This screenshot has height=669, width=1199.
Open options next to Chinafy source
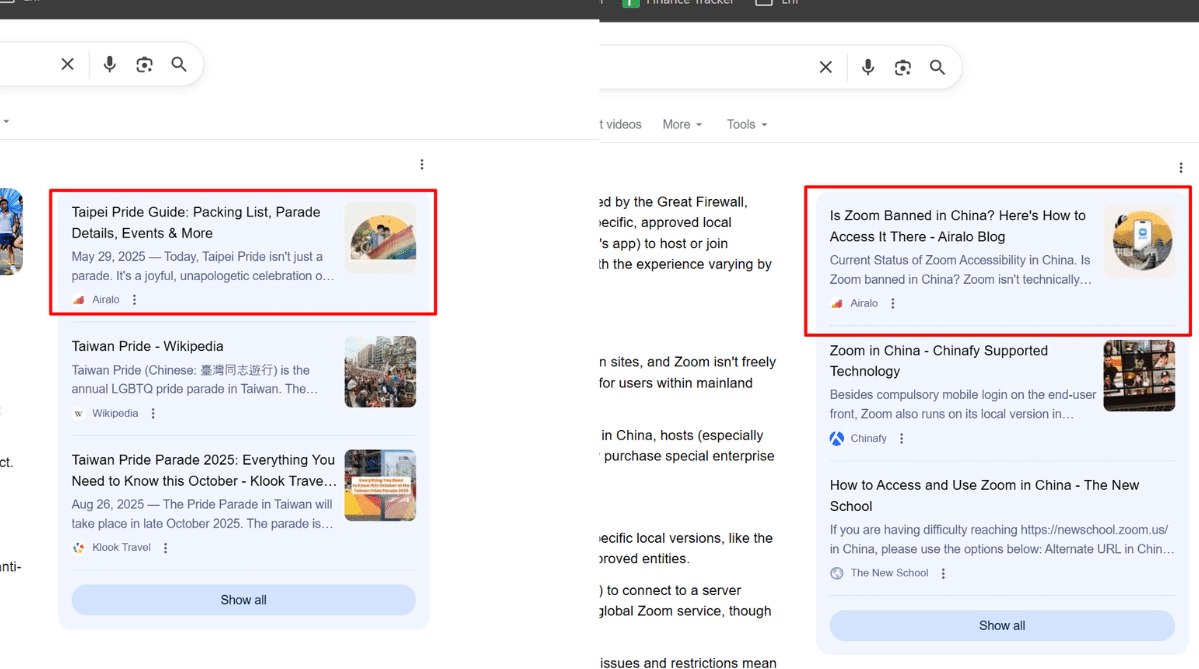click(902, 438)
